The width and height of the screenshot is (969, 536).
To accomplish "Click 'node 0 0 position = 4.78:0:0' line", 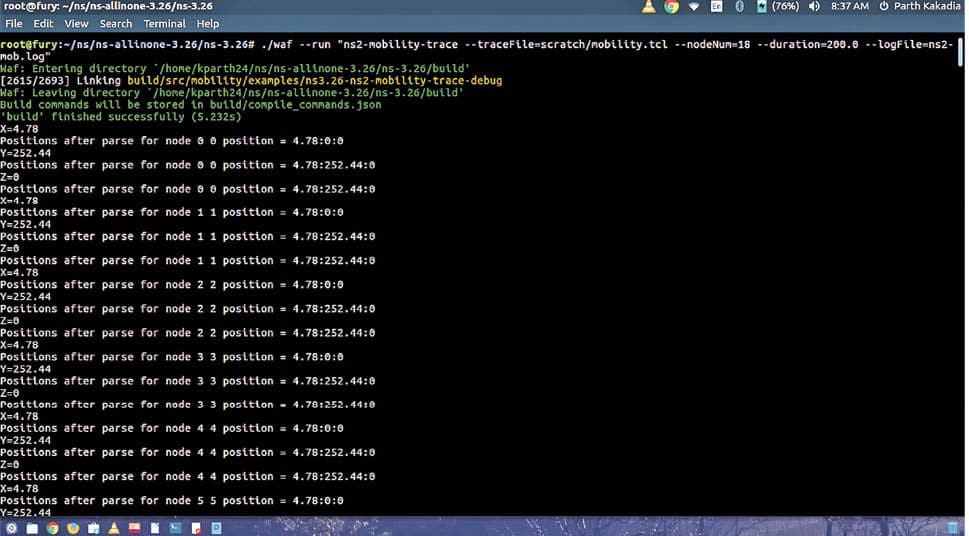I will 172,141.
